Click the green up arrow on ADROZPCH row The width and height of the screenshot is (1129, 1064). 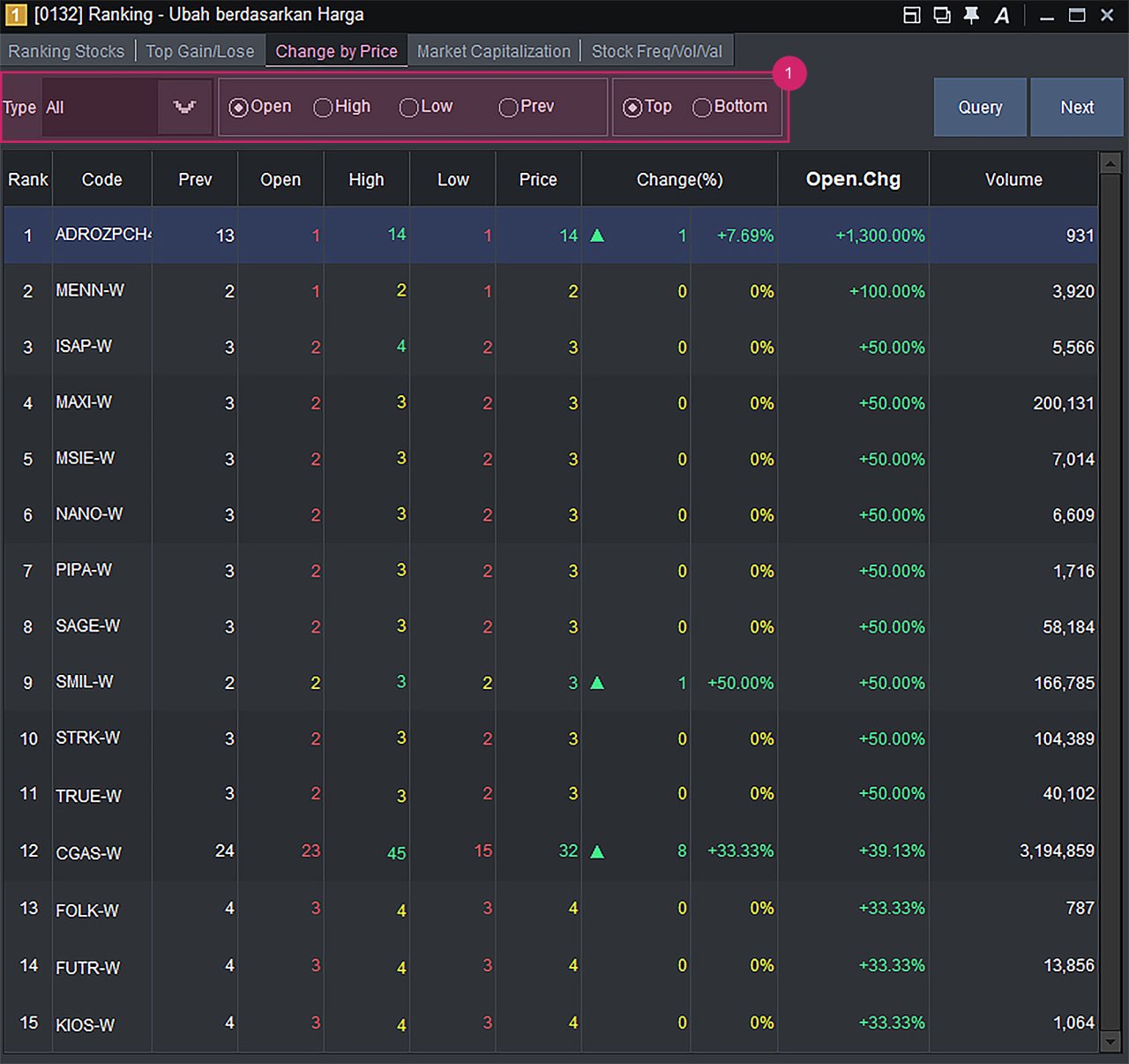pyautogui.click(x=597, y=236)
